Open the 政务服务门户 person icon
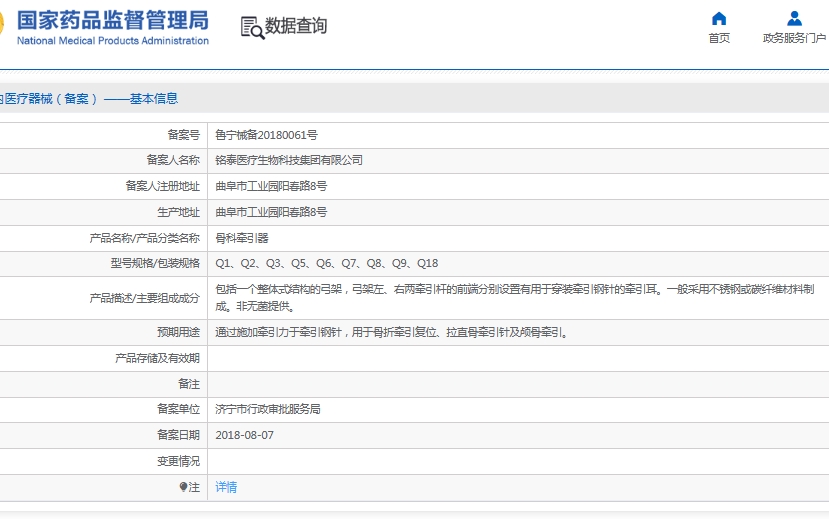The image size is (829, 519). click(x=794, y=18)
